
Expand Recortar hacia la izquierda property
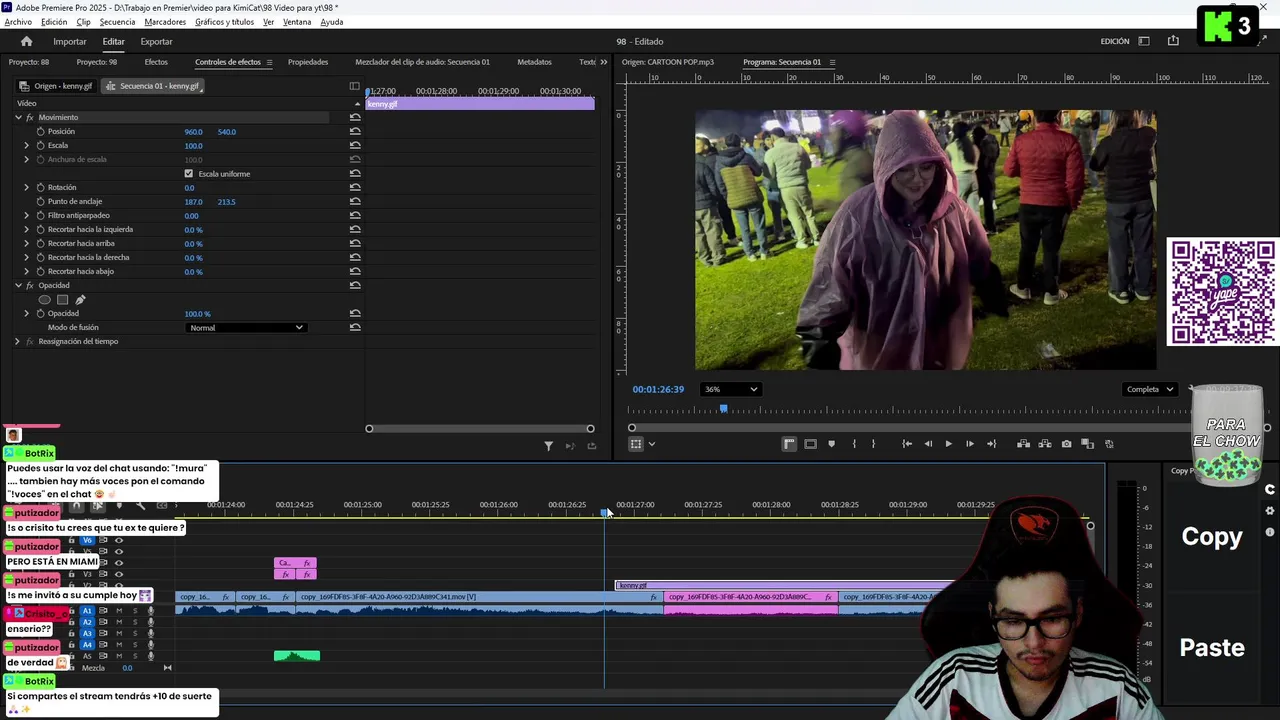27,229
